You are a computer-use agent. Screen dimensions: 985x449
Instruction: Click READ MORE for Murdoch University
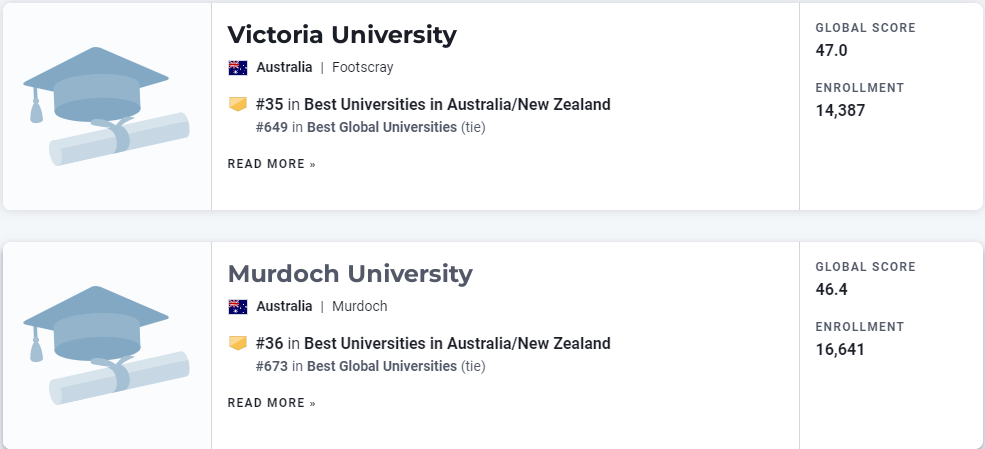click(271, 403)
